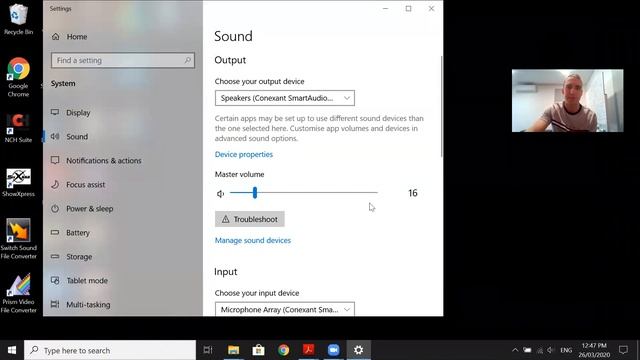Viewport: 640px width, 360px height.
Task: Open Power & sleep settings
Action: coord(122,209)
